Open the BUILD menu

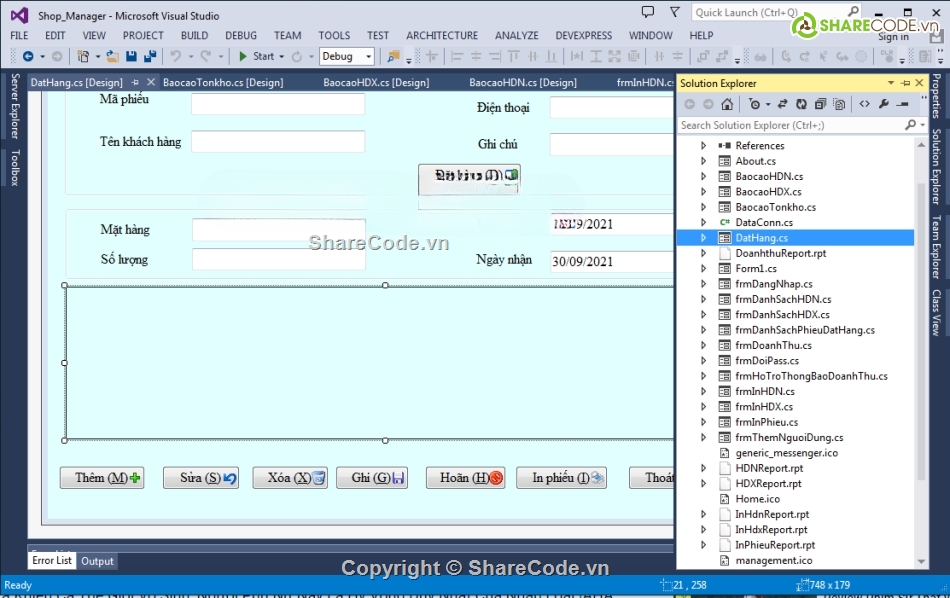click(x=194, y=36)
